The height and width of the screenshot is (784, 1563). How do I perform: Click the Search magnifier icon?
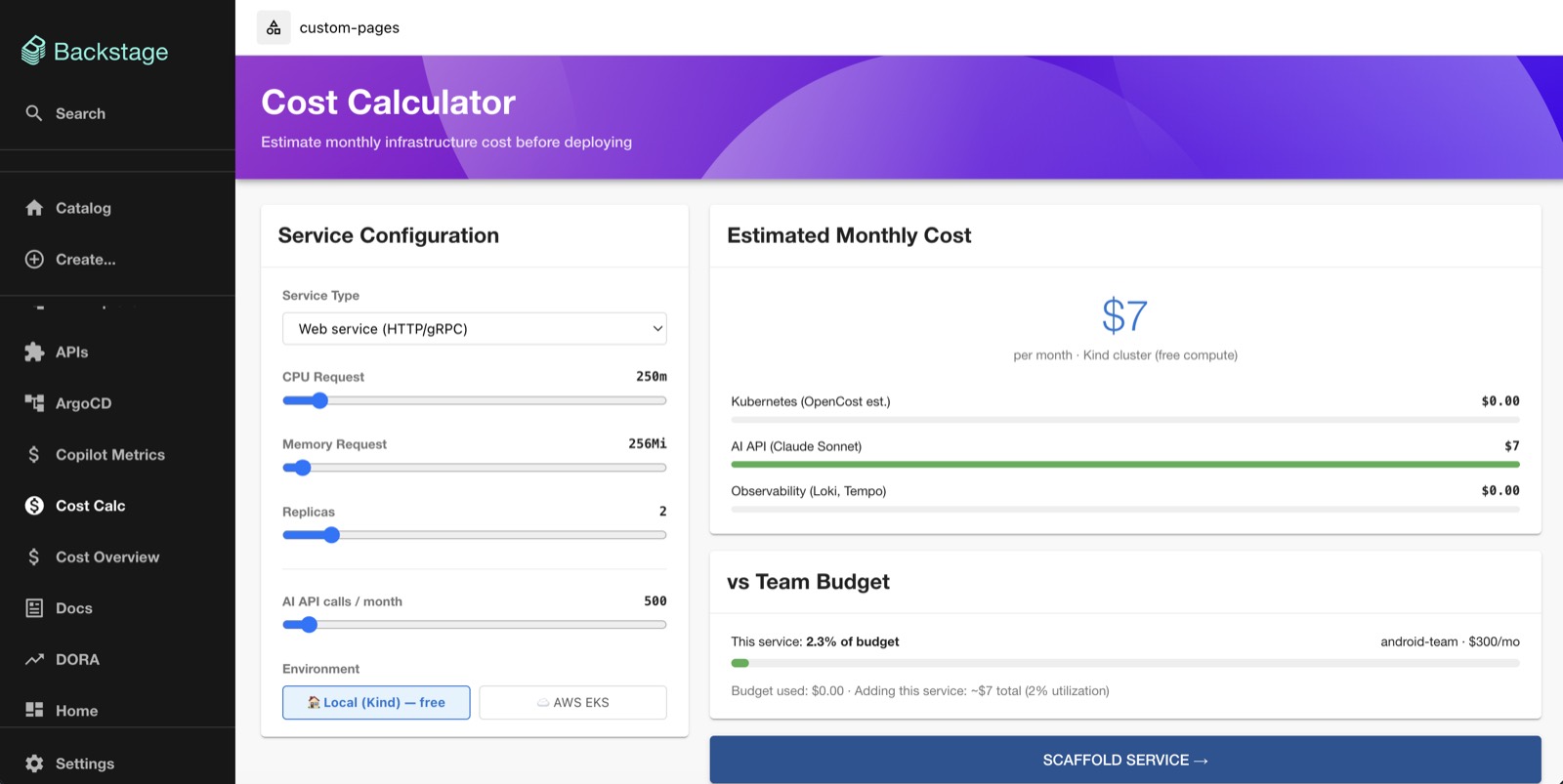point(34,113)
